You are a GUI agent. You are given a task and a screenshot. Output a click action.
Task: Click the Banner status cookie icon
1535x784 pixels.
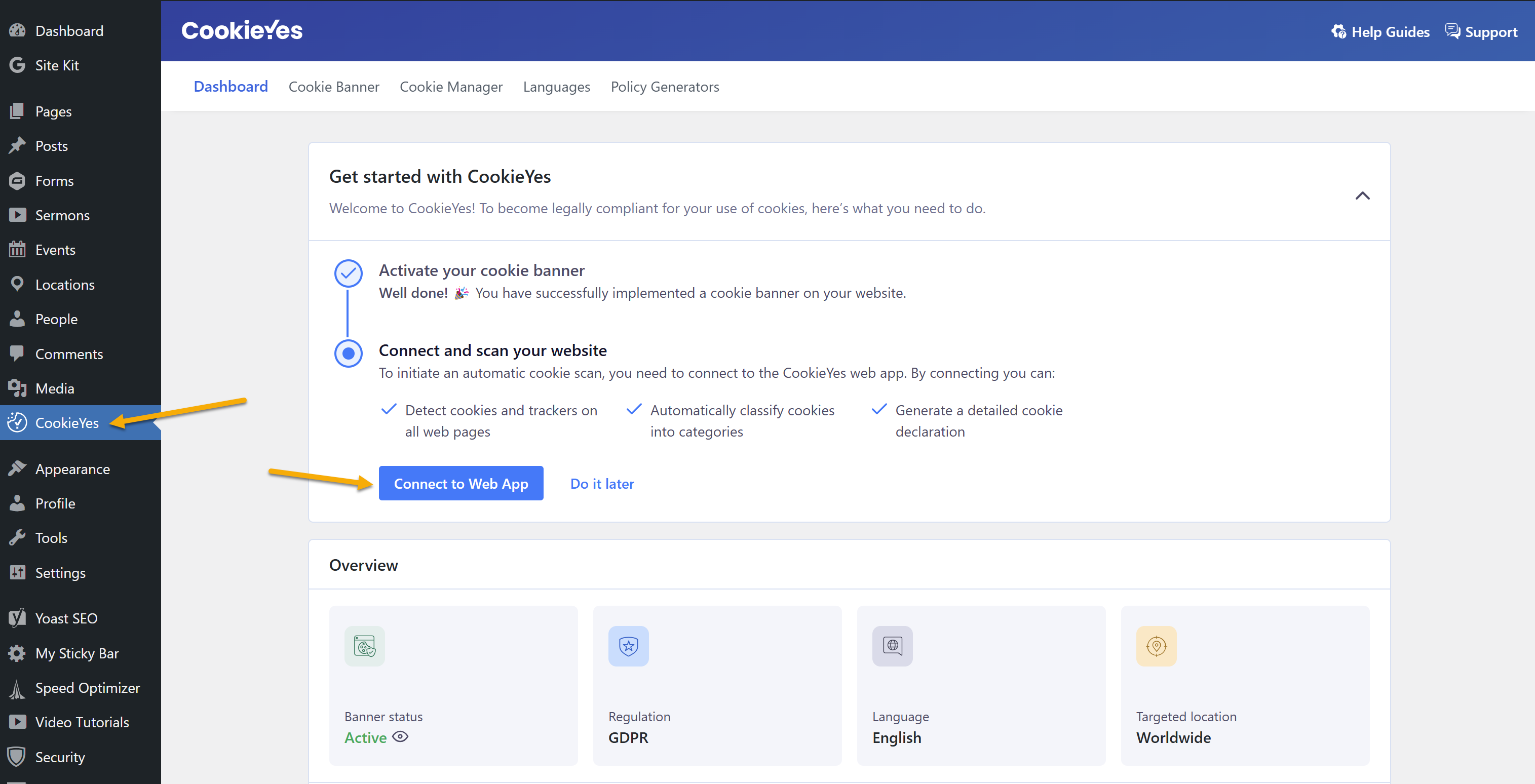point(364,646)
